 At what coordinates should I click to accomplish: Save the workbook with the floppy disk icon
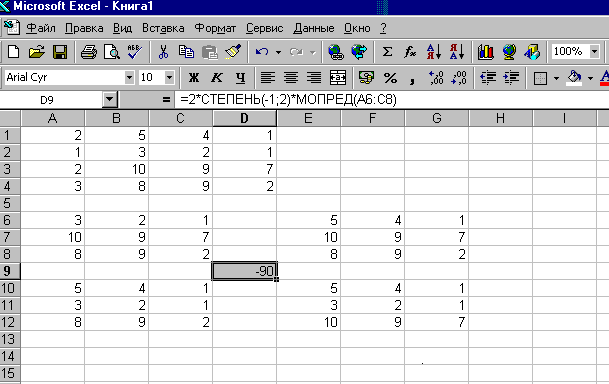click(60, 52)
